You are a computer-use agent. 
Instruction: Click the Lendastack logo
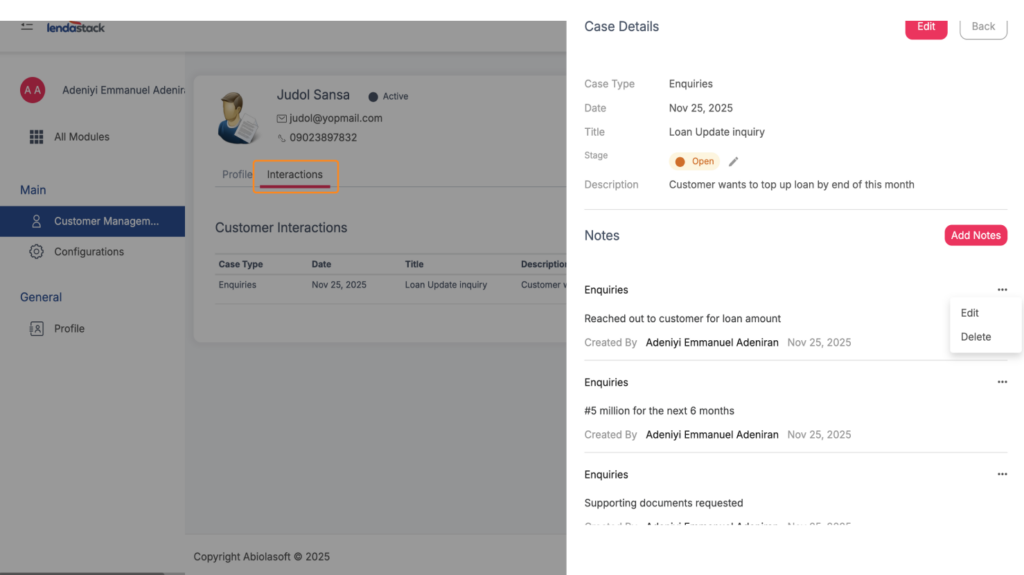click(x=76, y=27)
